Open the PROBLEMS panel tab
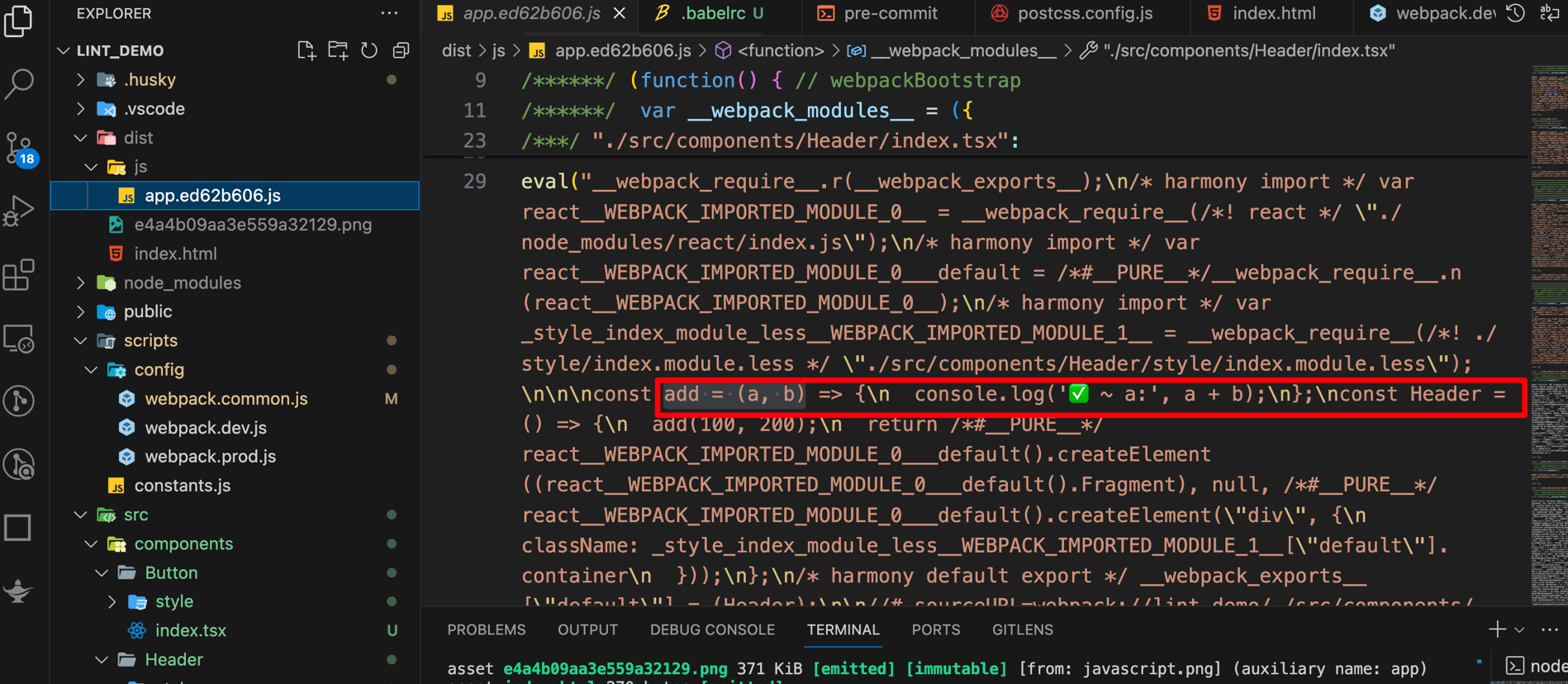The image size is (1568, 684). point(487,629)
